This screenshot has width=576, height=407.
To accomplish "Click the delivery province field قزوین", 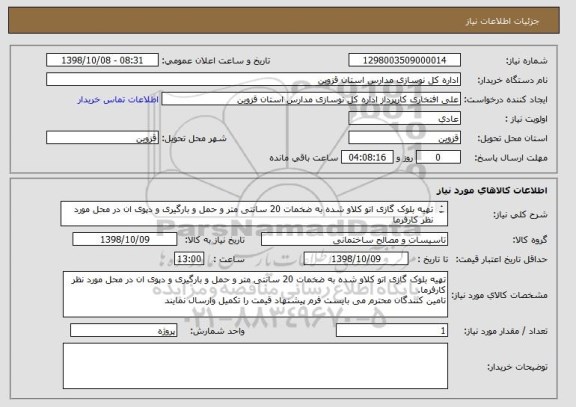I will pyautogui.click(x=404, y=138).
